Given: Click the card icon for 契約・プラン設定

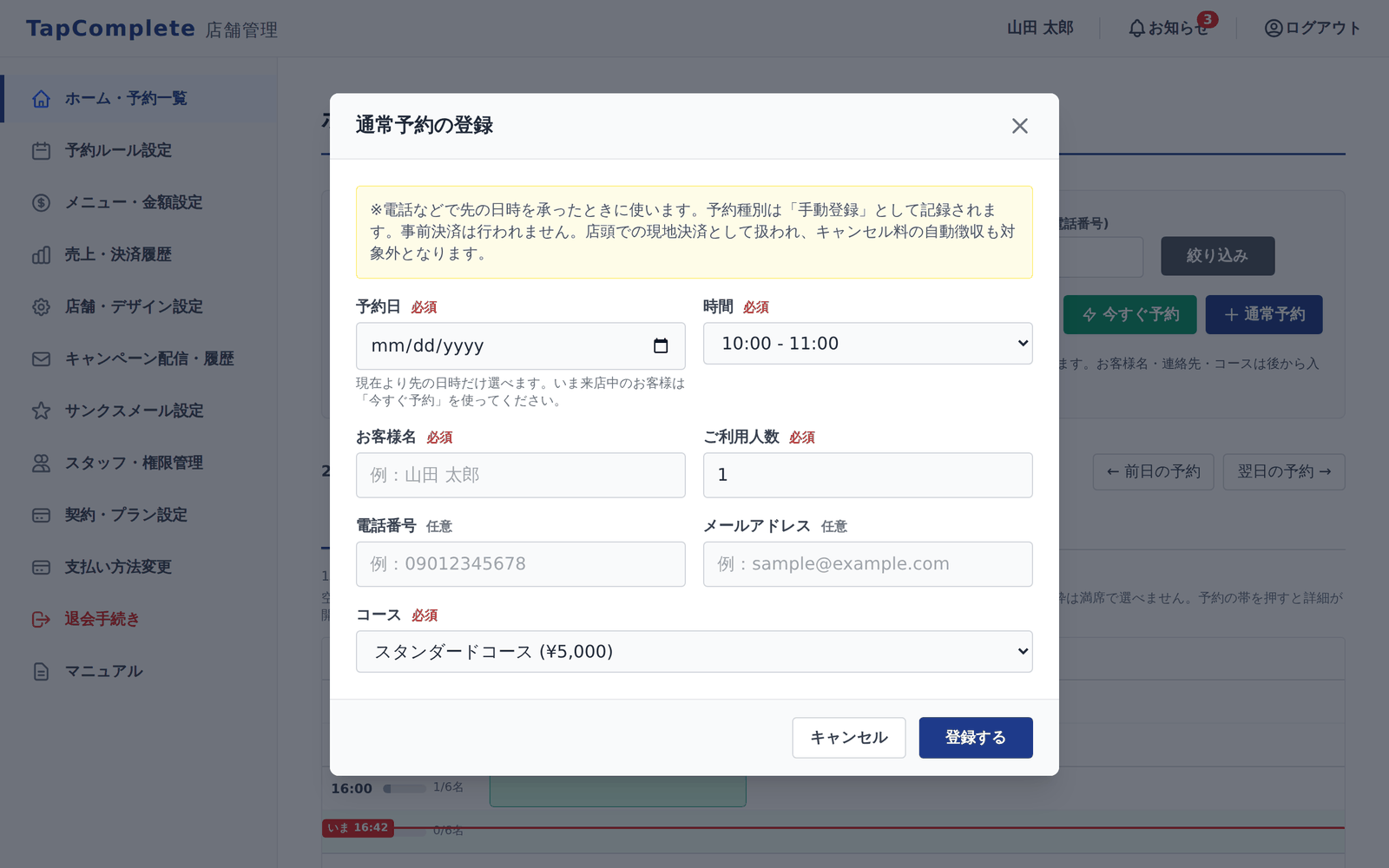Looking at the screenshot, I should (41, 516).
